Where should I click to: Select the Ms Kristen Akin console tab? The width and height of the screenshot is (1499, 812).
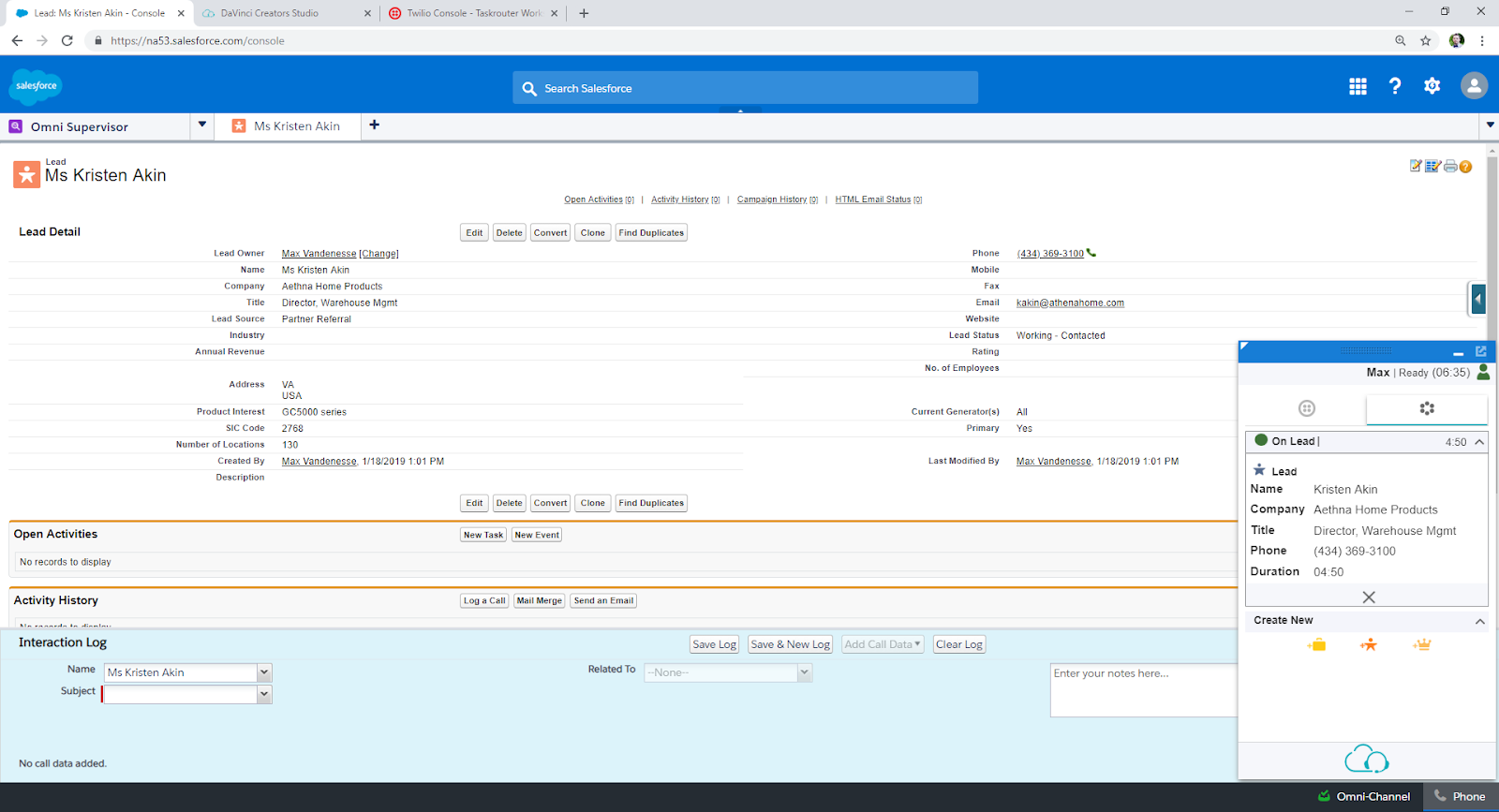point(288,126)
